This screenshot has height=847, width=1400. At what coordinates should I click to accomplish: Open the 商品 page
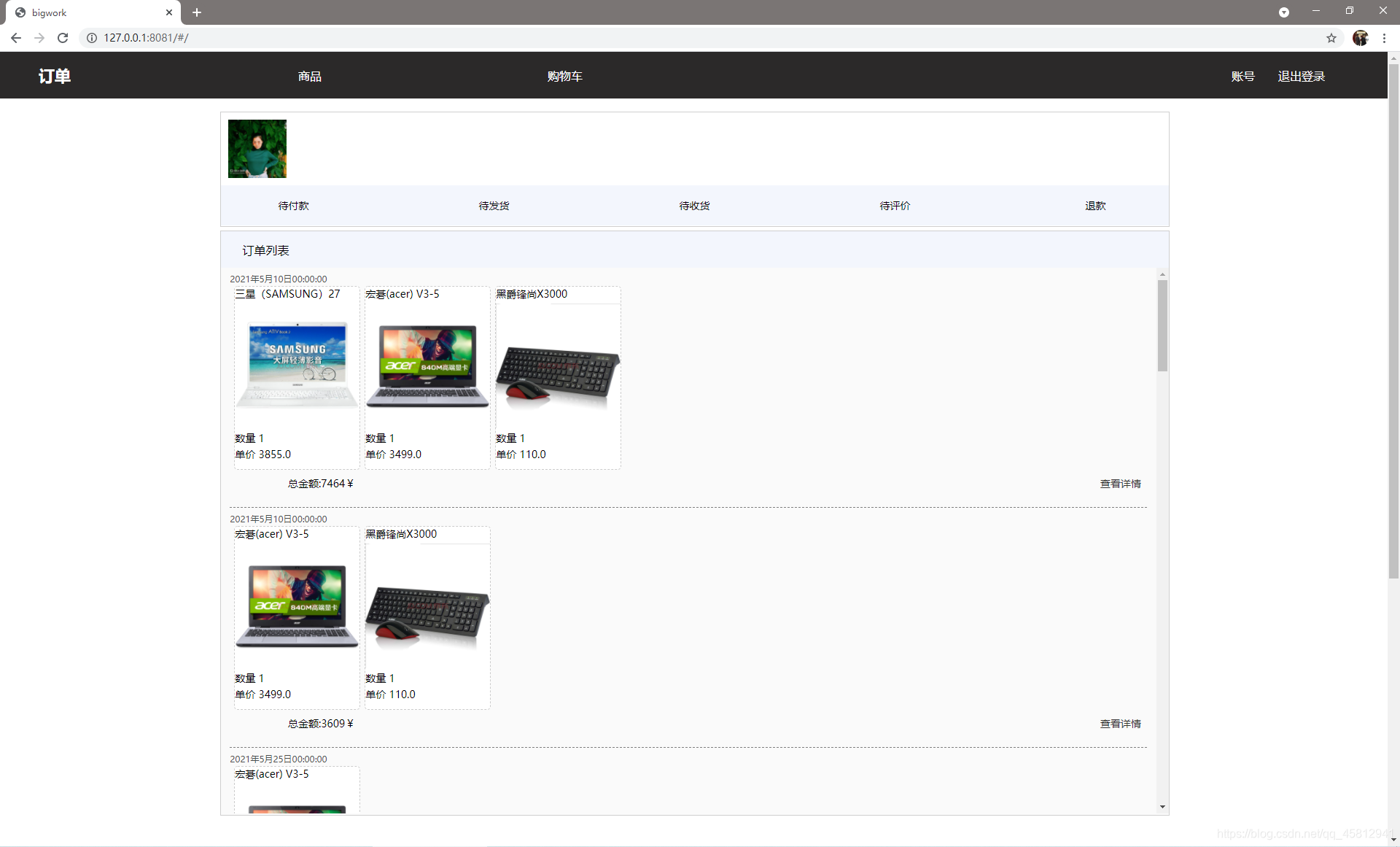point(309,76)
